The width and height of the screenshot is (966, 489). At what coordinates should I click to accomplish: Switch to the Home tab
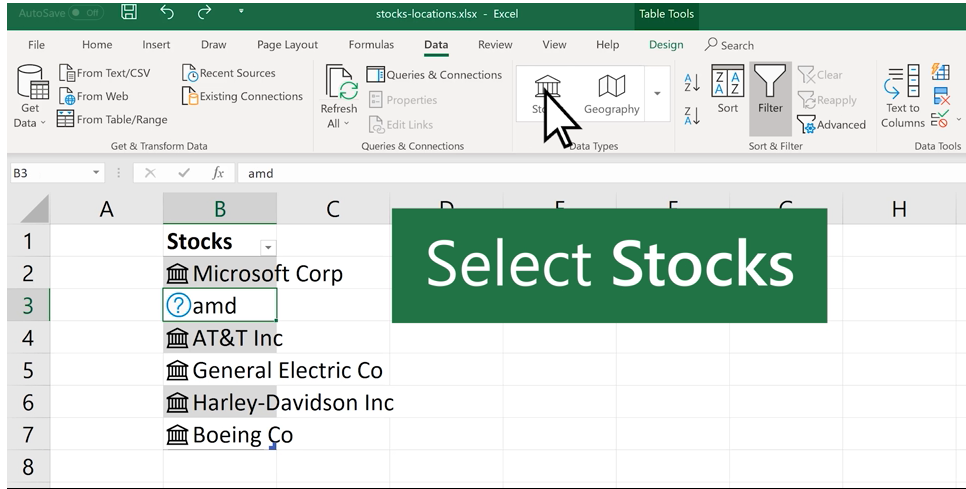[97, 45]
